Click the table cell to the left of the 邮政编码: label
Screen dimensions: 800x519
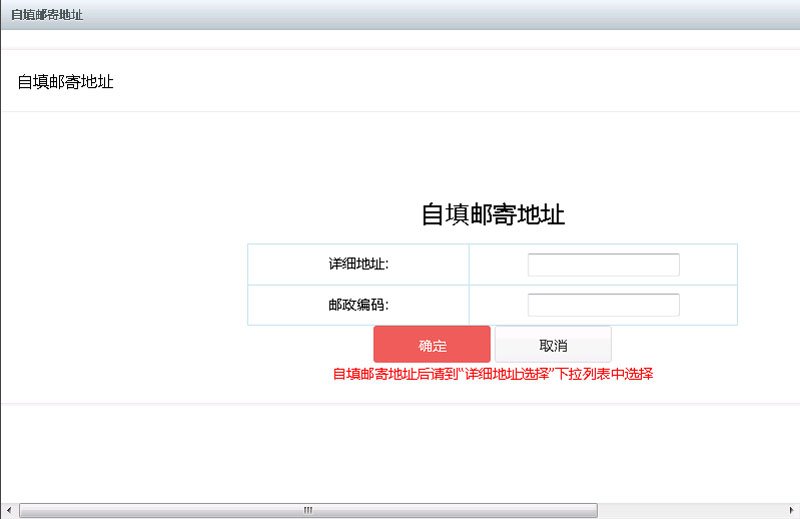[x=280, y=305]
